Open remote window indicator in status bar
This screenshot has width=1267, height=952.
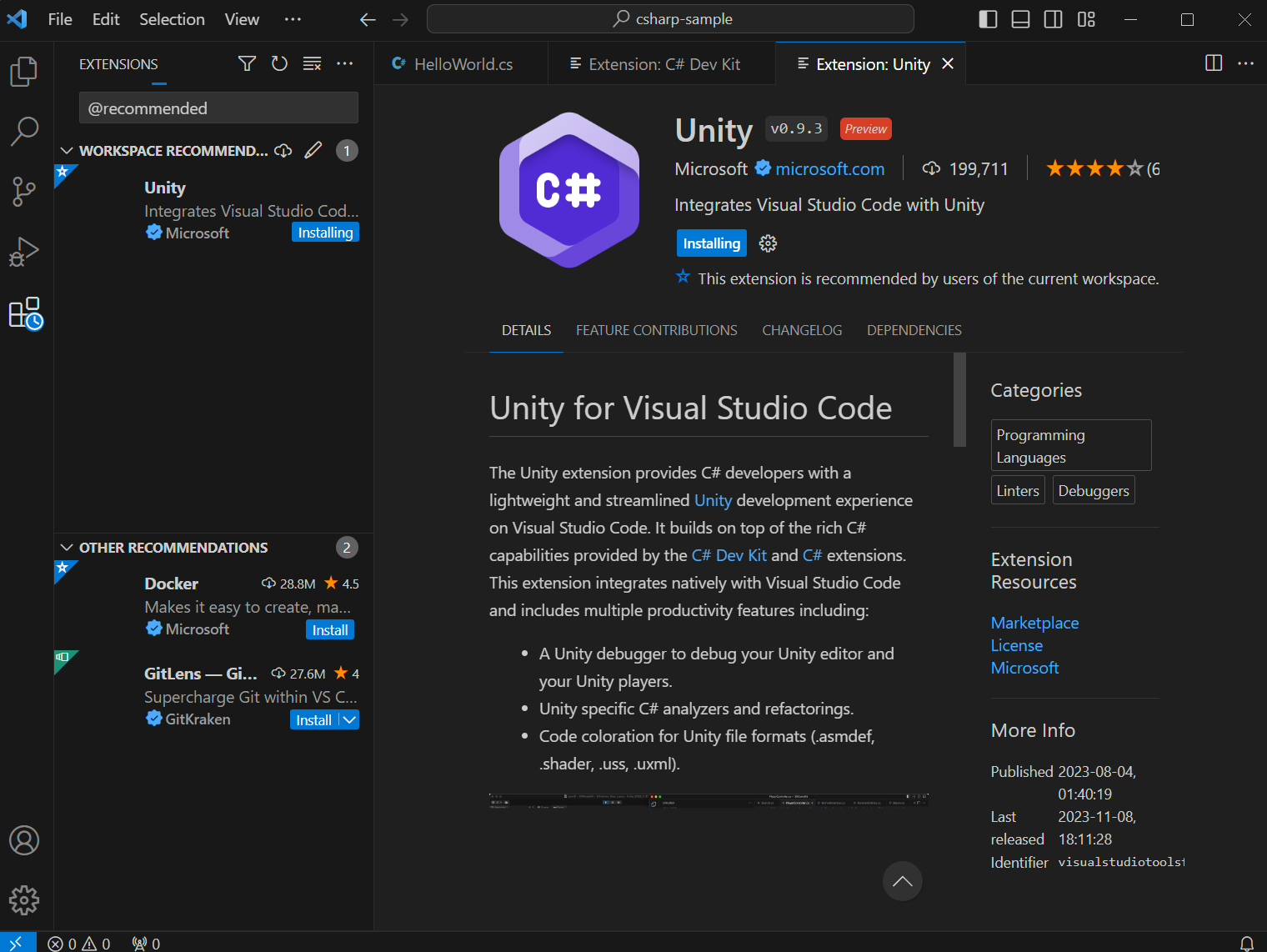point(17,943)
